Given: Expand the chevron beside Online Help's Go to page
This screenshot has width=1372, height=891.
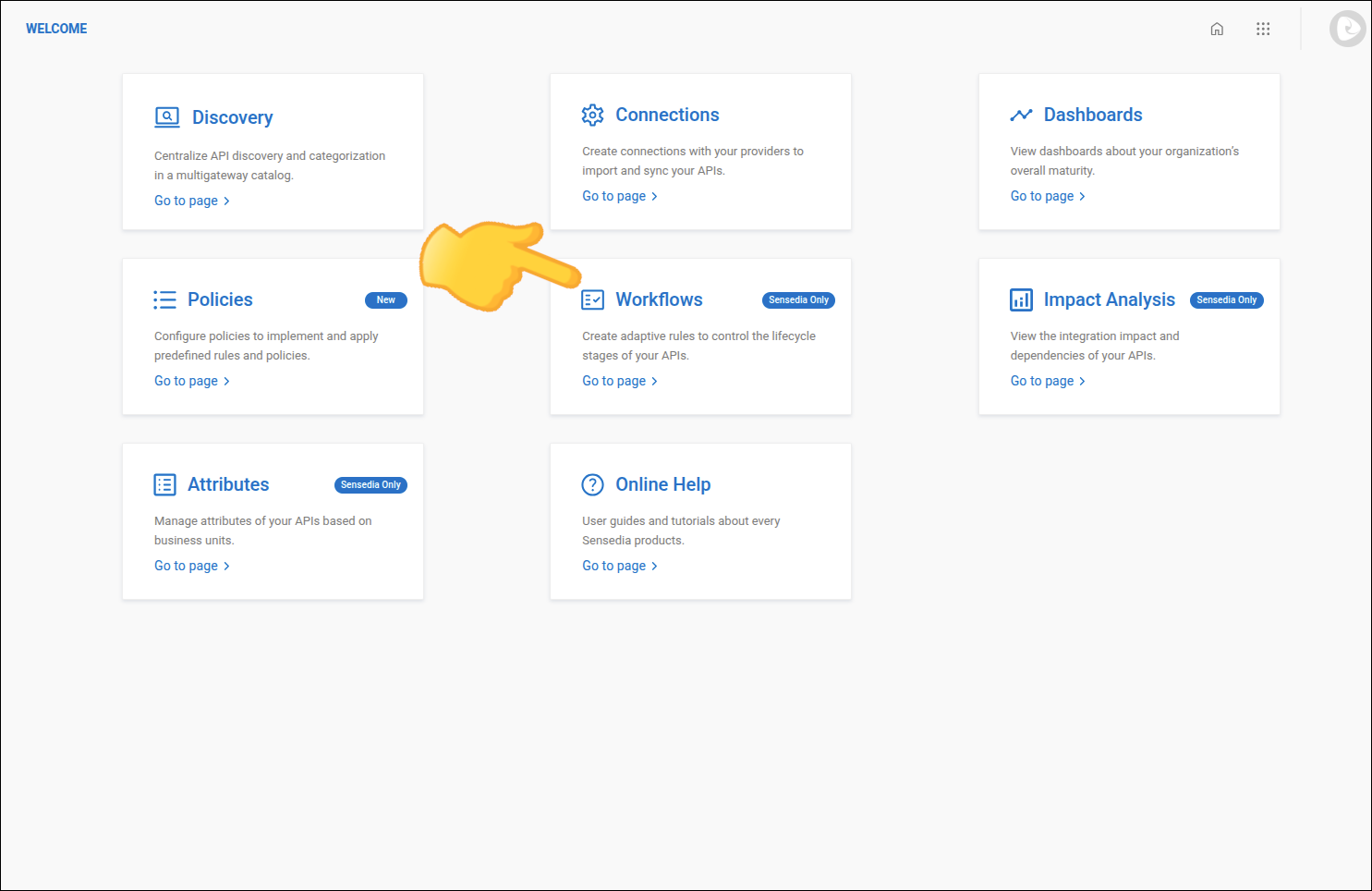Looking at the screenshot, I should tap(654, 565).
